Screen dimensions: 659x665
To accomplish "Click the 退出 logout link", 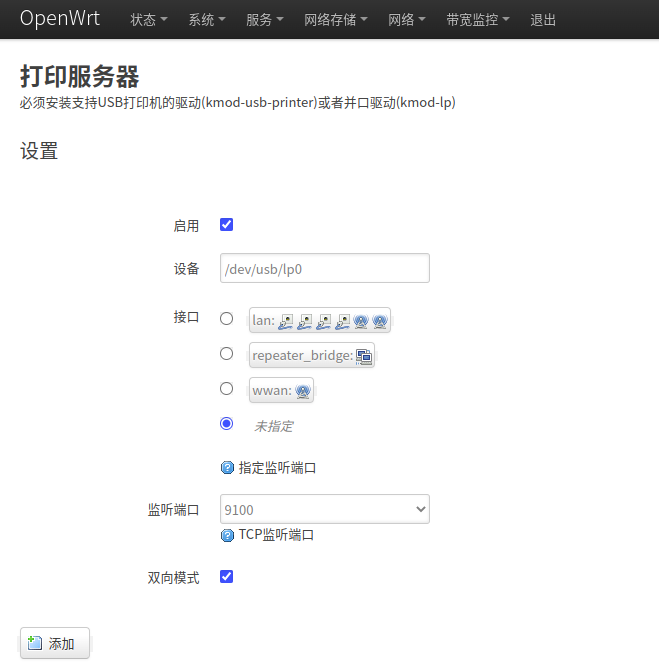I will coord(543,20).
